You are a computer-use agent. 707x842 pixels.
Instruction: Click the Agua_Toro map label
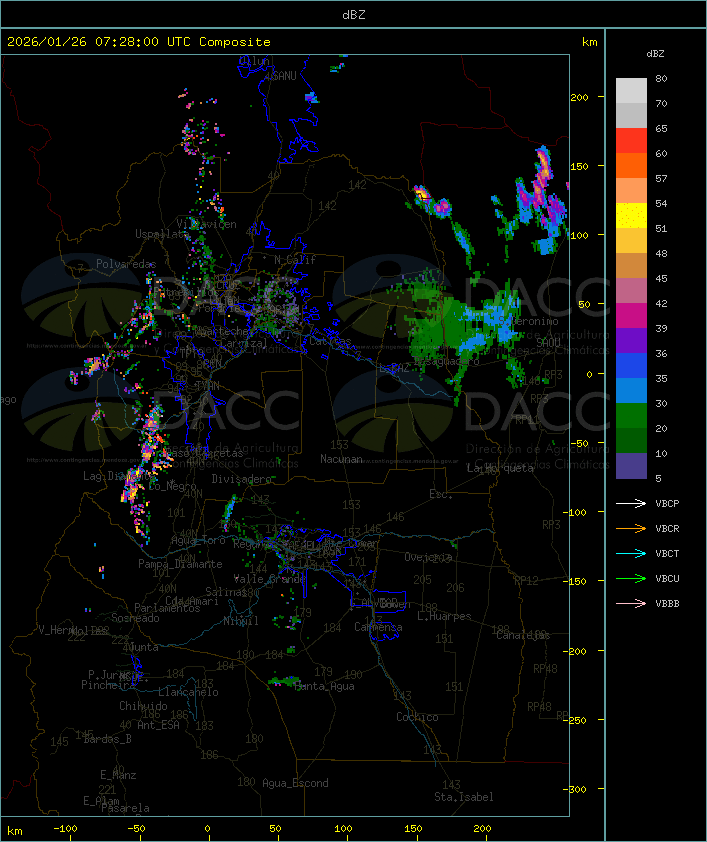click(x=198, y=540)
